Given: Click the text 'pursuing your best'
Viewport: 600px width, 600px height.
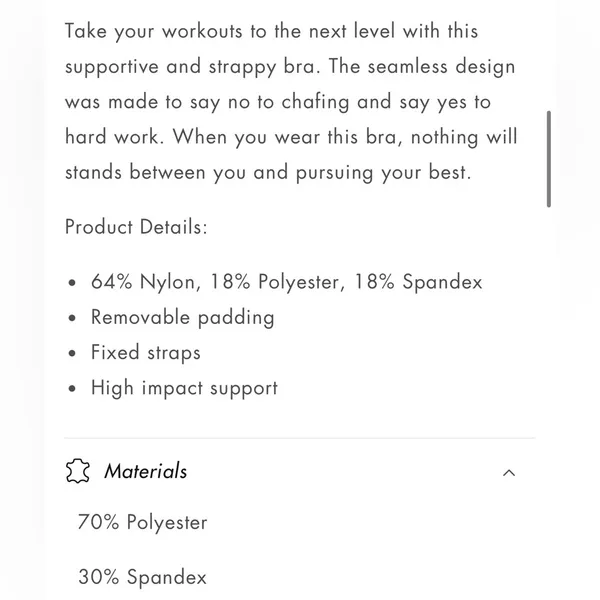Looking at the screenshot, I should [x=383, y=173].
